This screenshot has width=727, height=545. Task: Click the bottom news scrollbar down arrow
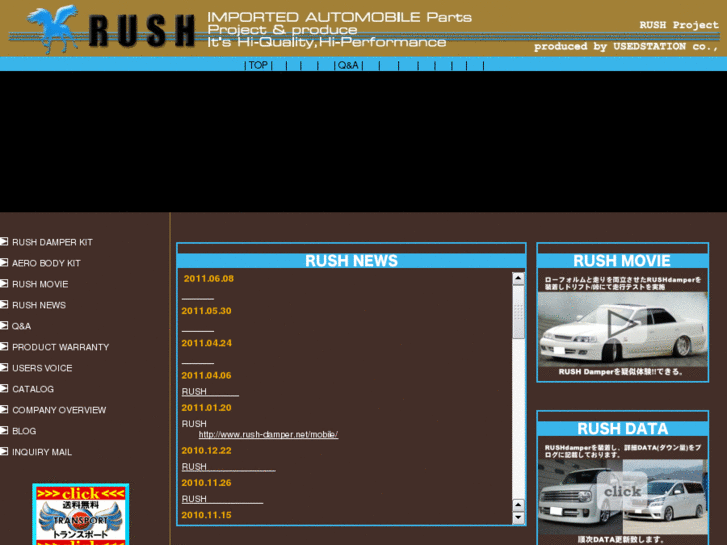[518, 518]
